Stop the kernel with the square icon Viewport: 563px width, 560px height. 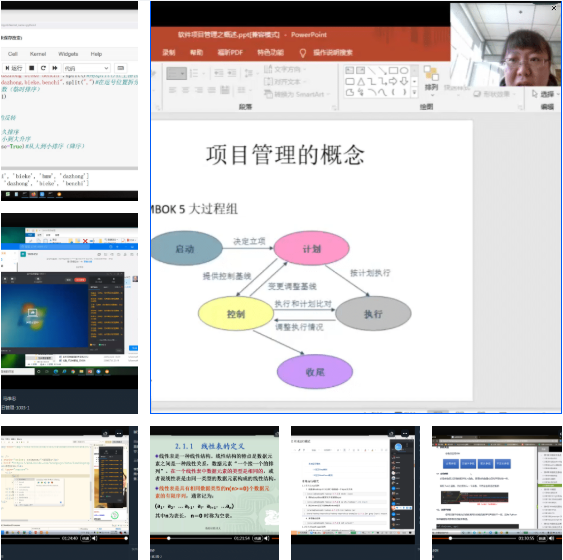point(32,68)
